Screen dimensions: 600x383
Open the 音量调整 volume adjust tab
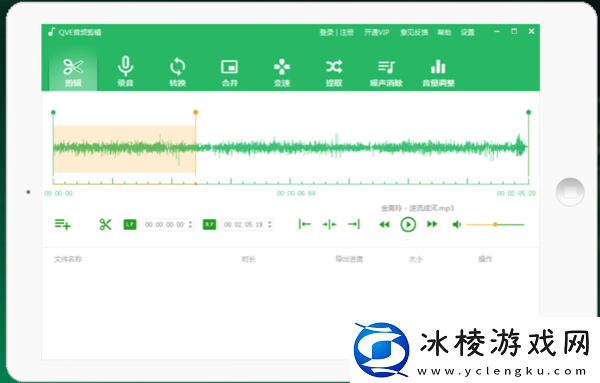(438, 72)
